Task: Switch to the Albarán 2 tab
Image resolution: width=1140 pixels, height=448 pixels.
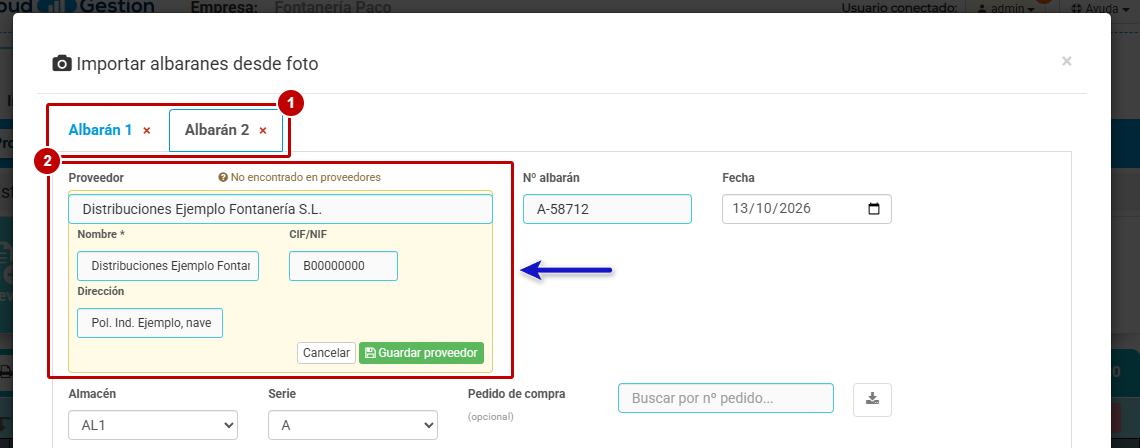Action: (x=217, y=130)
